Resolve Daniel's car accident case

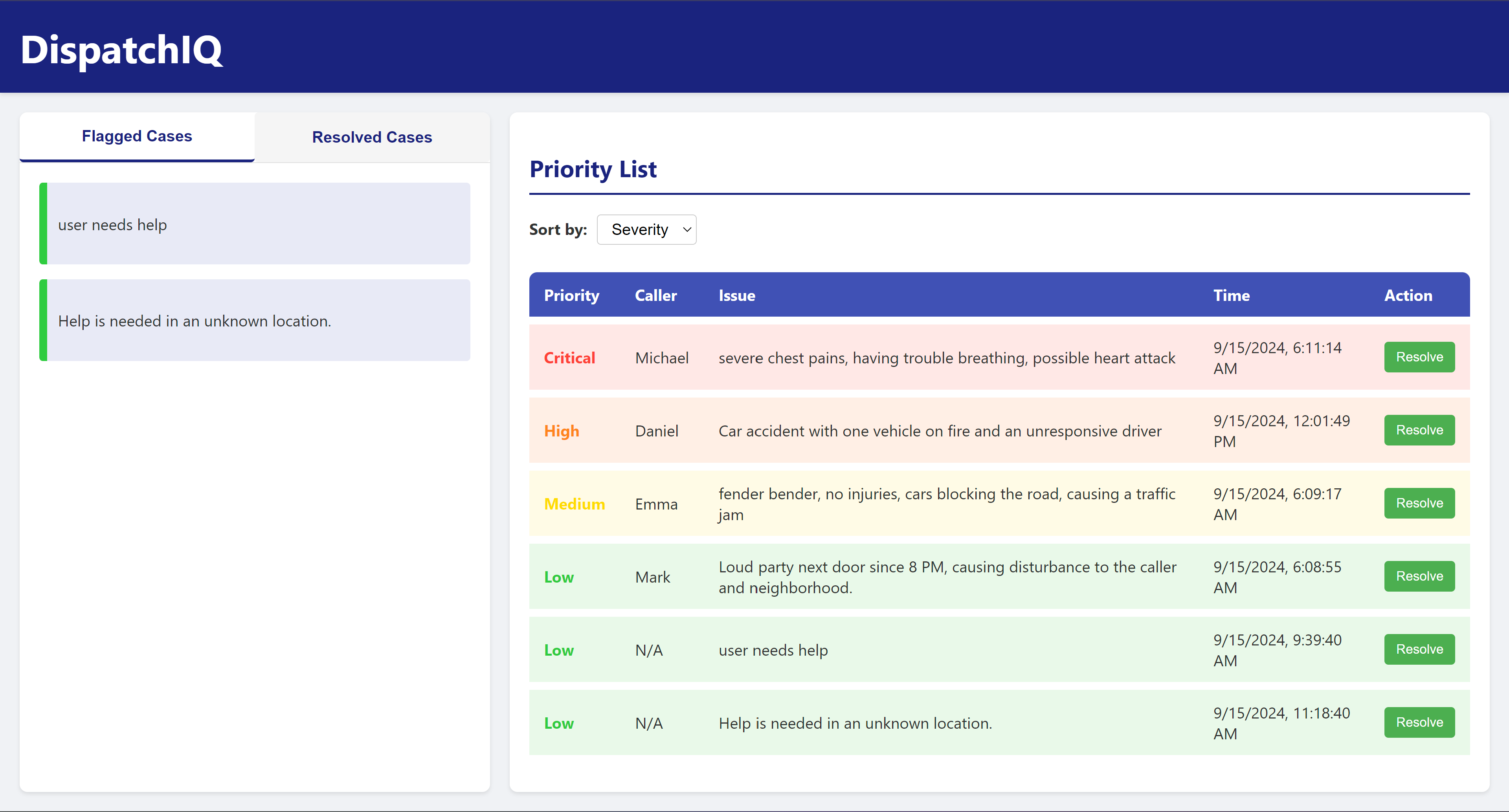[x=1419, y=430]
